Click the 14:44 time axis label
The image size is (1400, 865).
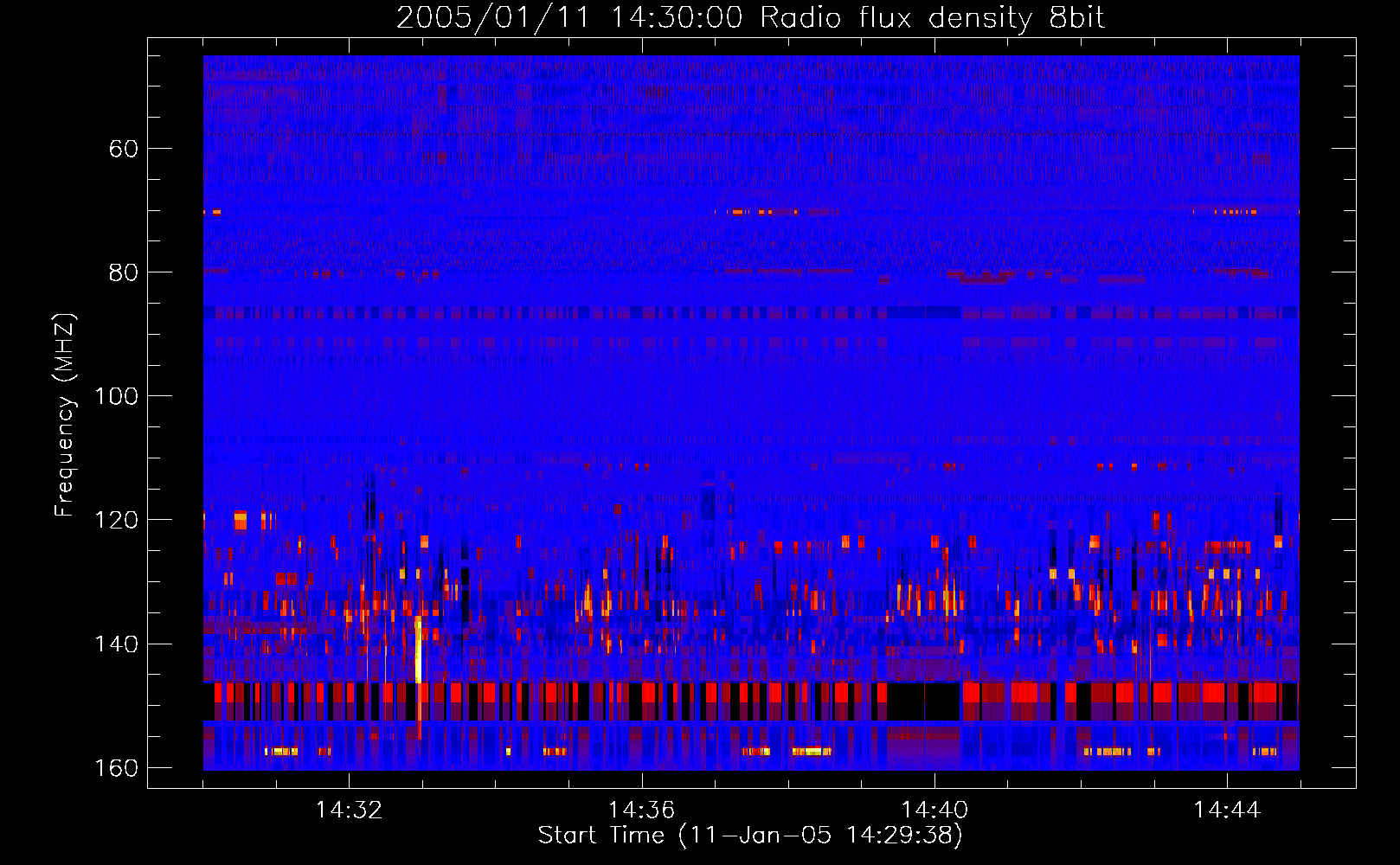1227,811
